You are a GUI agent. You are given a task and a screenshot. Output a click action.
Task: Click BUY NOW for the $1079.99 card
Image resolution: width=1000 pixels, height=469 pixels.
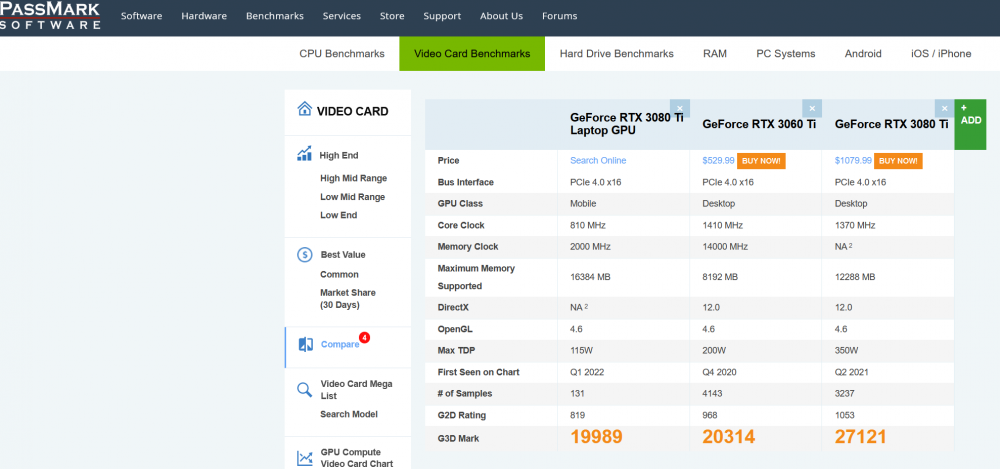point(898,160)
